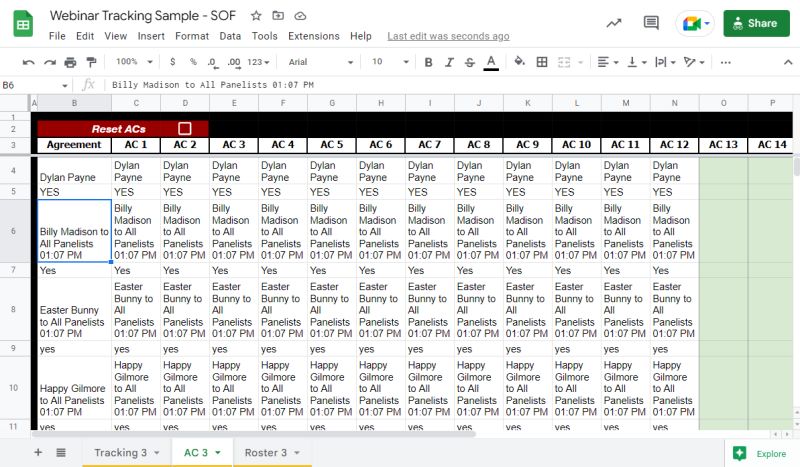Open the Arial font dropdown
Image resolution: width=800 pixels, height=467 pixels.
(x=320, y=62)
